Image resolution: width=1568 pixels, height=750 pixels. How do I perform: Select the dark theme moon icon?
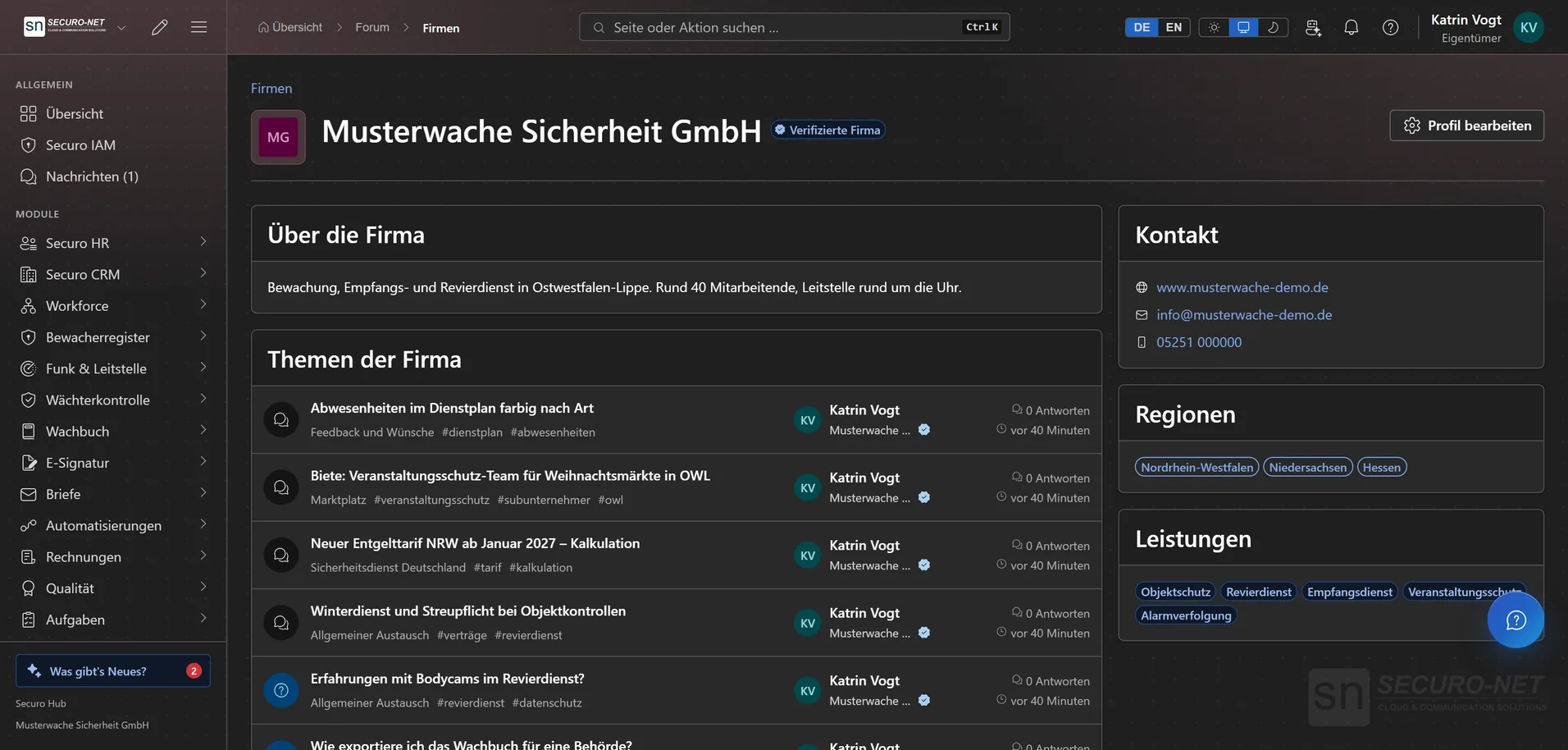point(1273,27)
